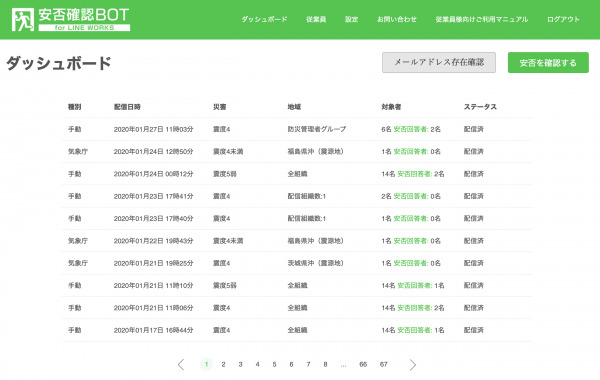Open 従業員 menu item
Image resolution: width=600 pixels, height=380 pixels.
(316, 19)
